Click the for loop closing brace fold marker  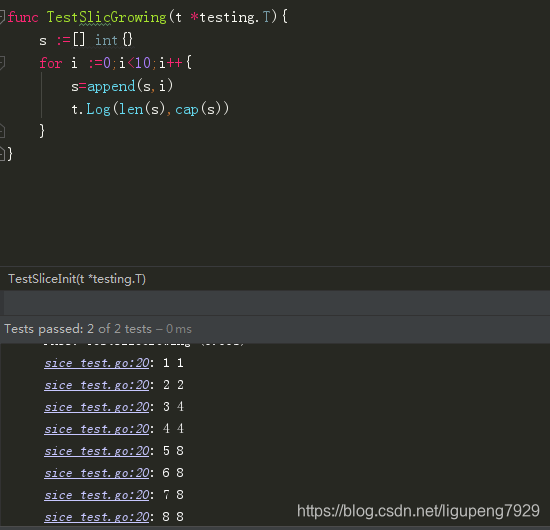point(2,130)
